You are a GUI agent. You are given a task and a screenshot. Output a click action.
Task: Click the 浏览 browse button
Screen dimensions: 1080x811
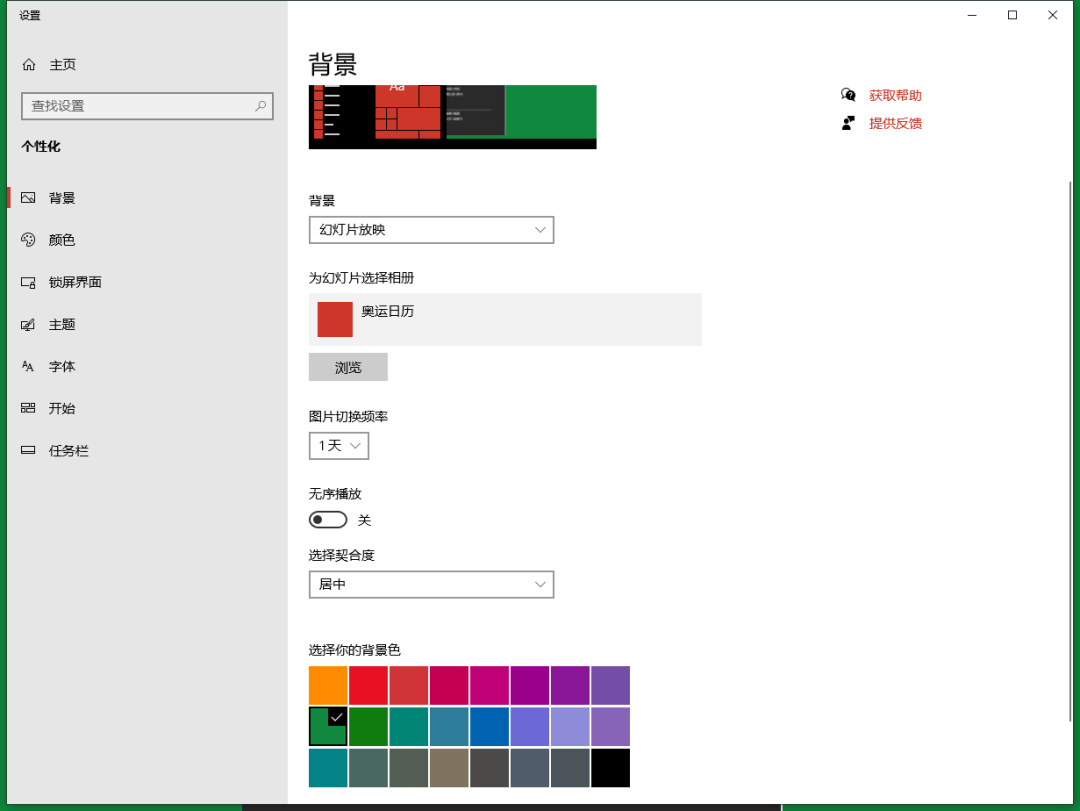point(348,367)
